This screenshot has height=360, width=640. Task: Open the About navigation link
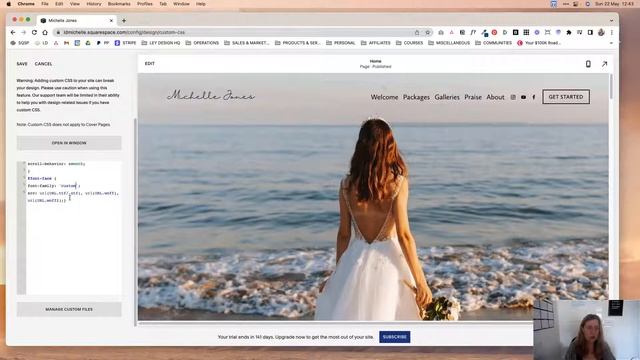pyautogui.click(x=496, y=97)
